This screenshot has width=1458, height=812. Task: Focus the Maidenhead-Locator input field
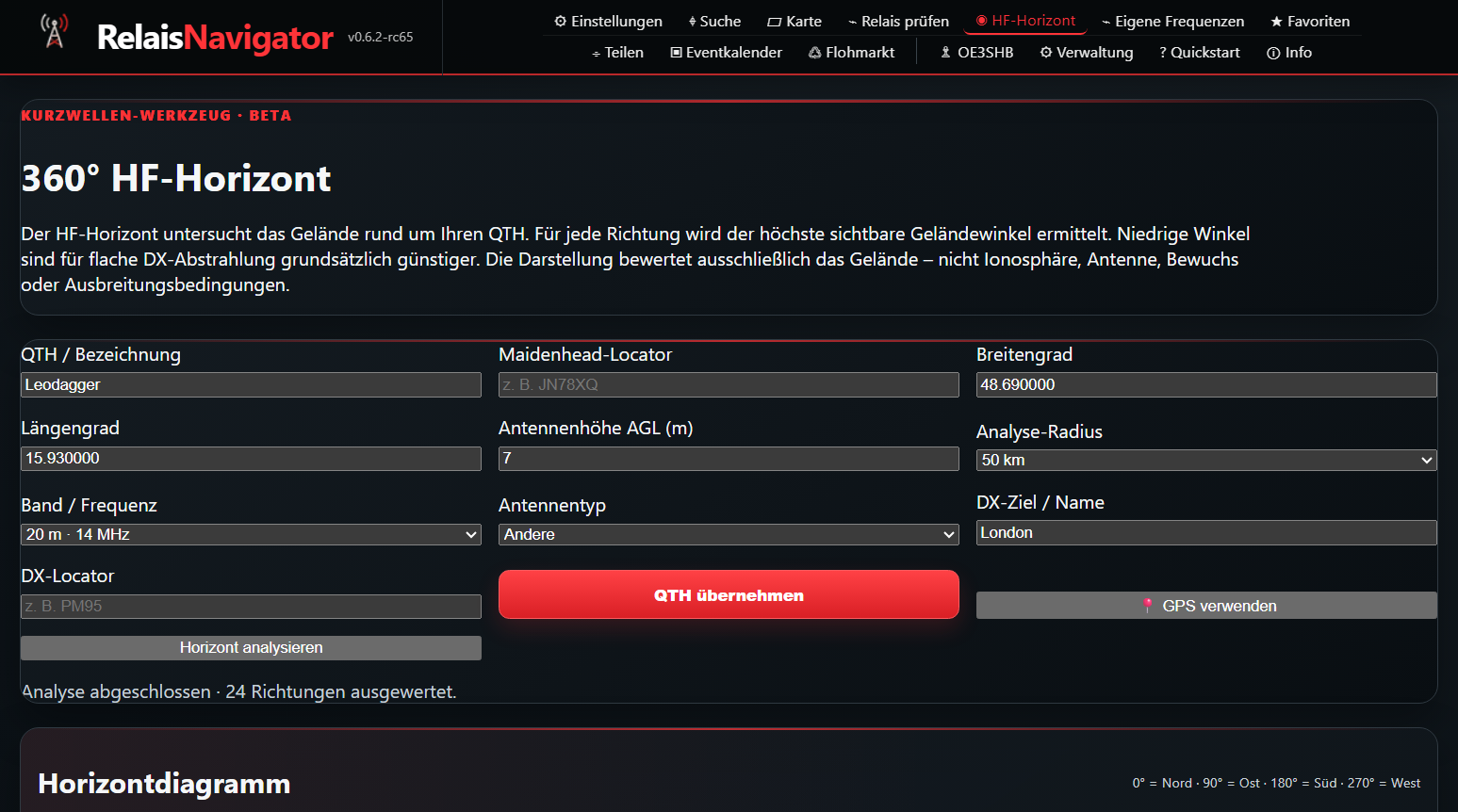tap(729, 384)
